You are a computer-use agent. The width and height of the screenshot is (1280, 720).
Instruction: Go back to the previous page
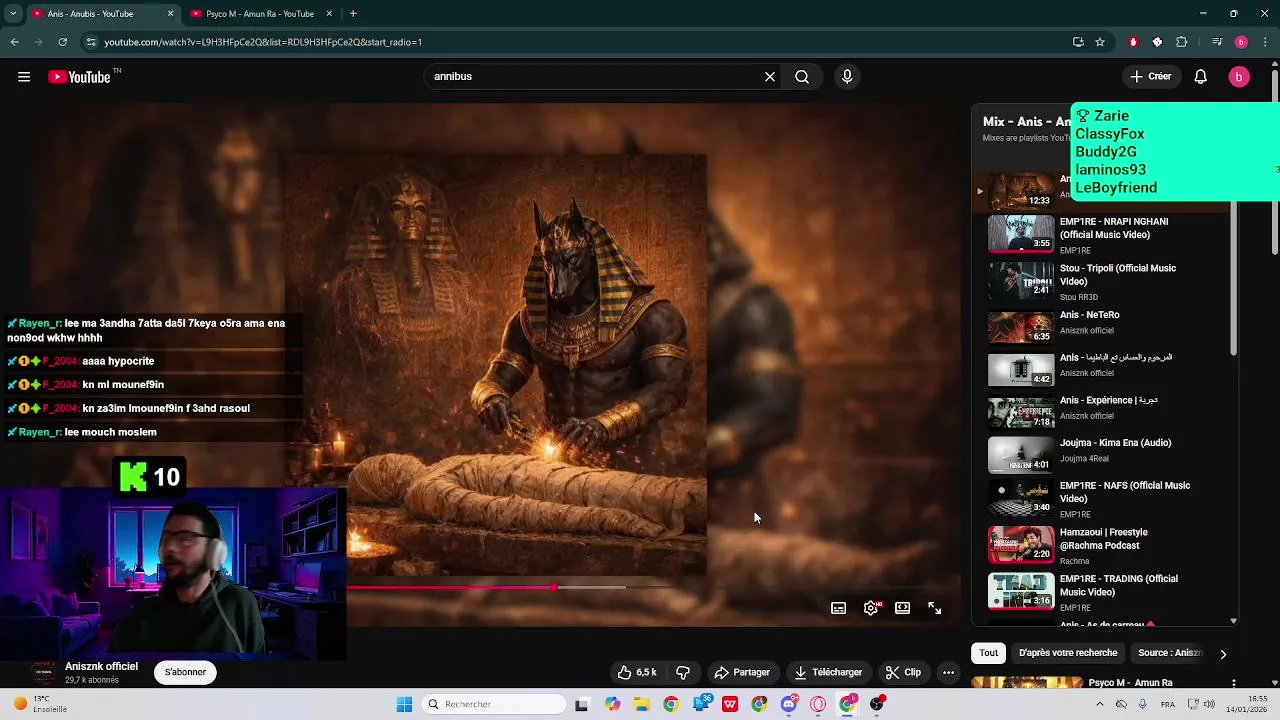tap(15, 42)
